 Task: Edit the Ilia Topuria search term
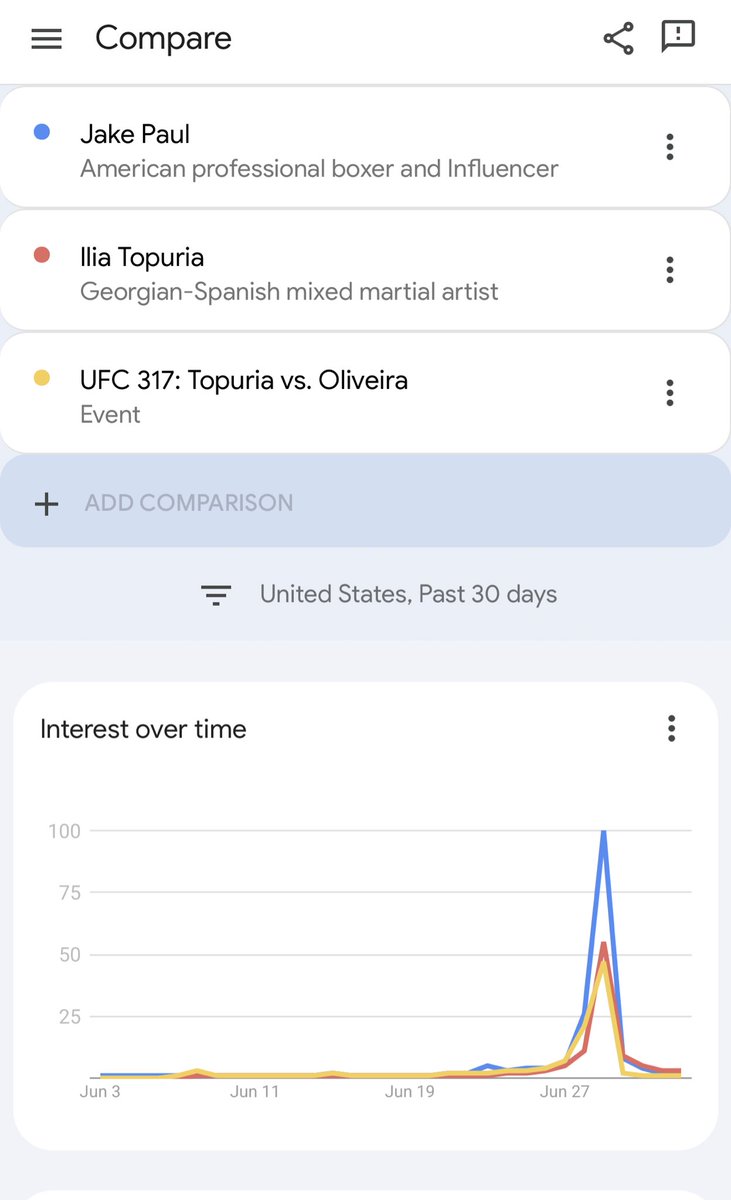pos(142,257)
